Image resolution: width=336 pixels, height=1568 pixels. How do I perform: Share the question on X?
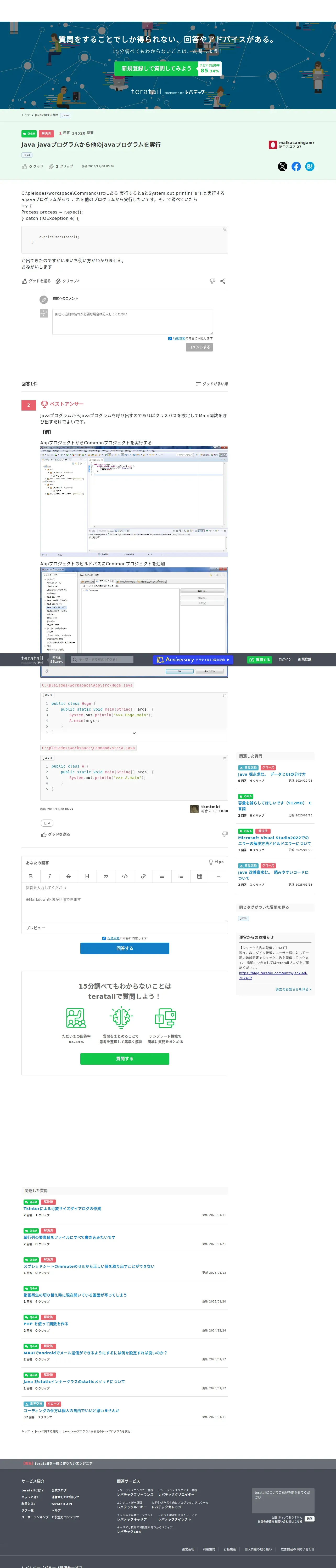coord(282,166)
